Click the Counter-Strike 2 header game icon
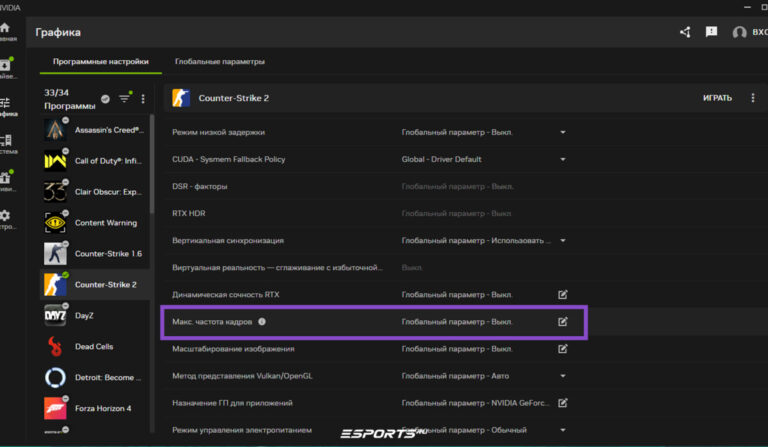 click(181, 98)
